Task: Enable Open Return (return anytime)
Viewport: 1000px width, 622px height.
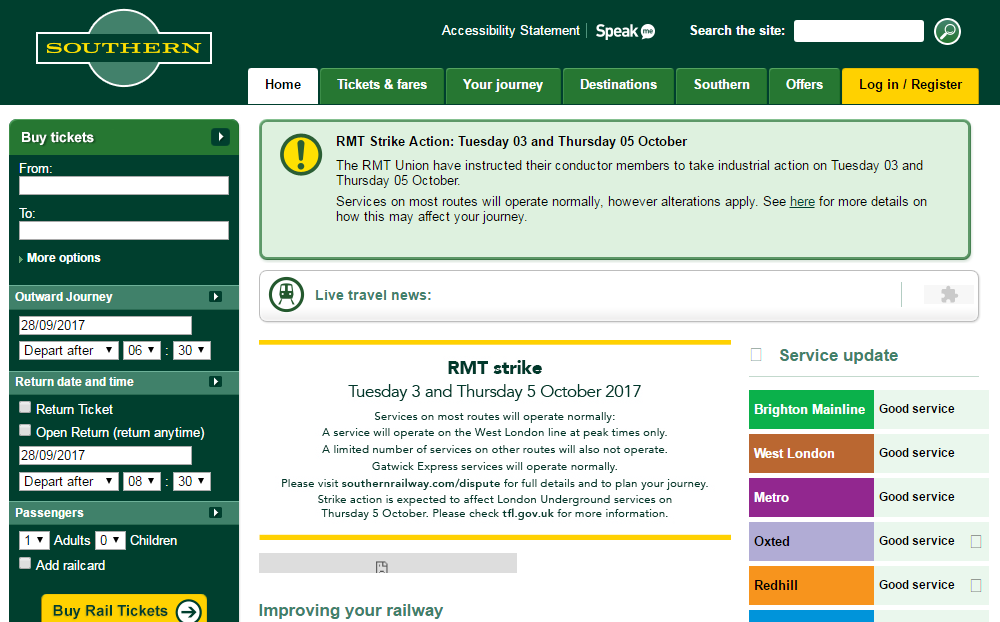Action: (x=25, y=430)
